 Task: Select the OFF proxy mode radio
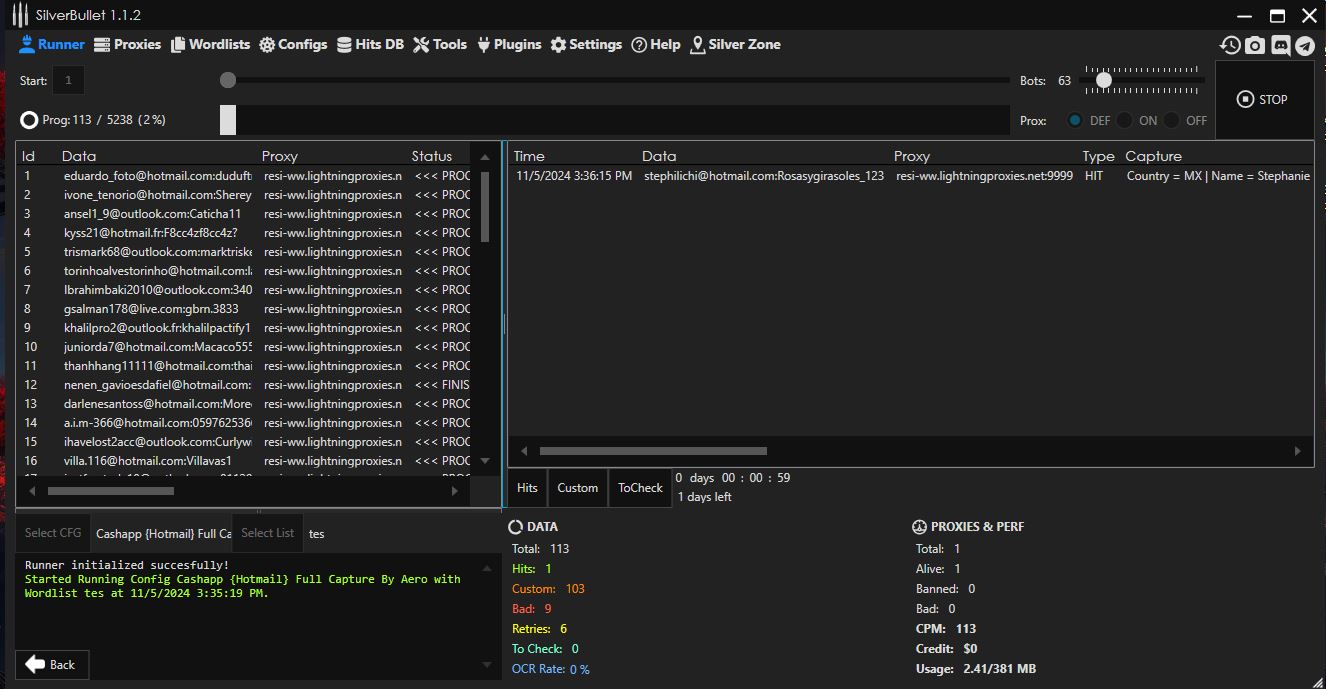coord(1171,120)
